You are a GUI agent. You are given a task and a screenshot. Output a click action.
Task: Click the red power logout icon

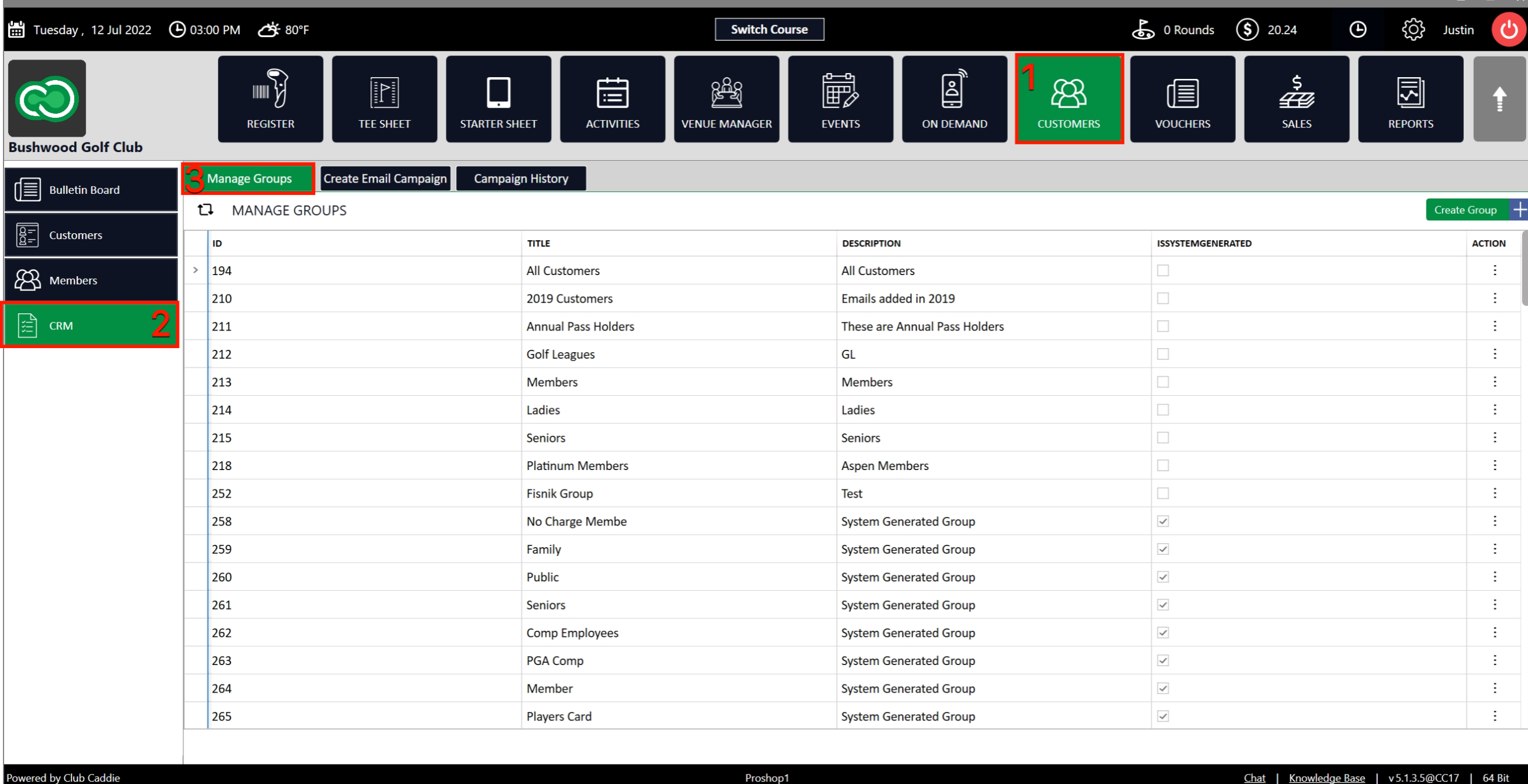point(1508,29)
